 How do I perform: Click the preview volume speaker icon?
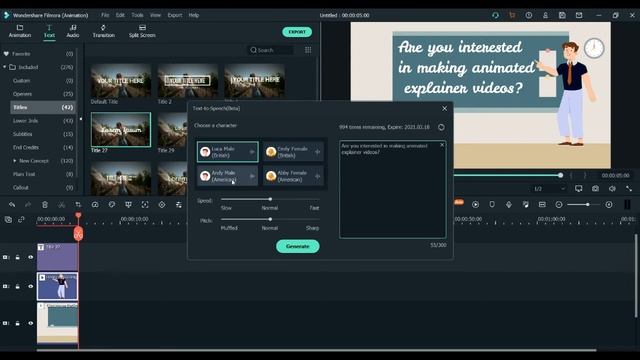tap(612, 188)
